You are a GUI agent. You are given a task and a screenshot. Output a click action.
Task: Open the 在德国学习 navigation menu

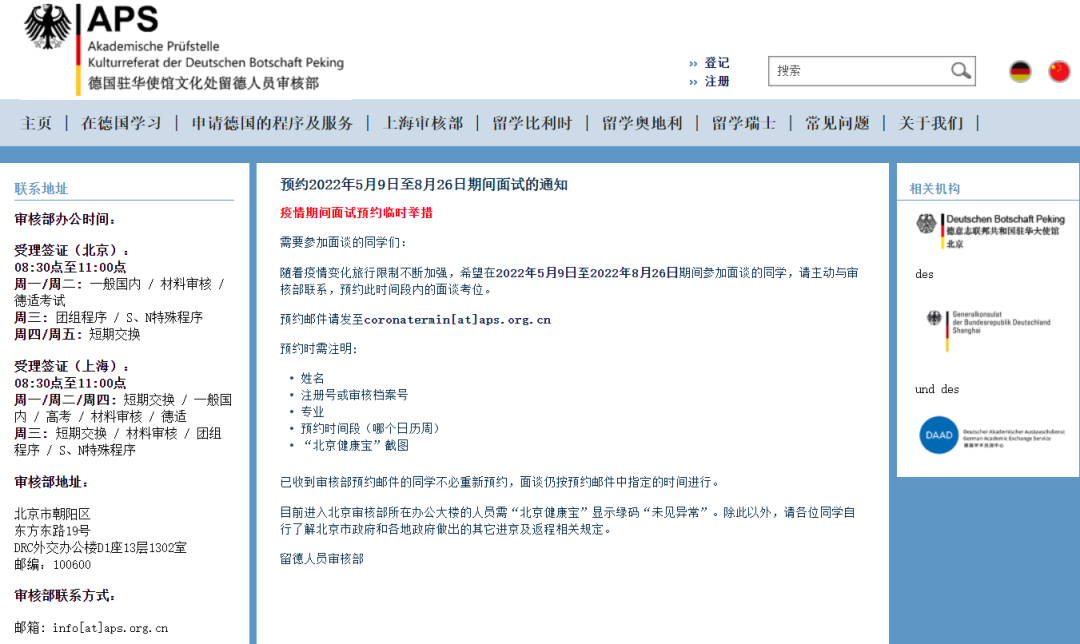(x=122, y=122)
